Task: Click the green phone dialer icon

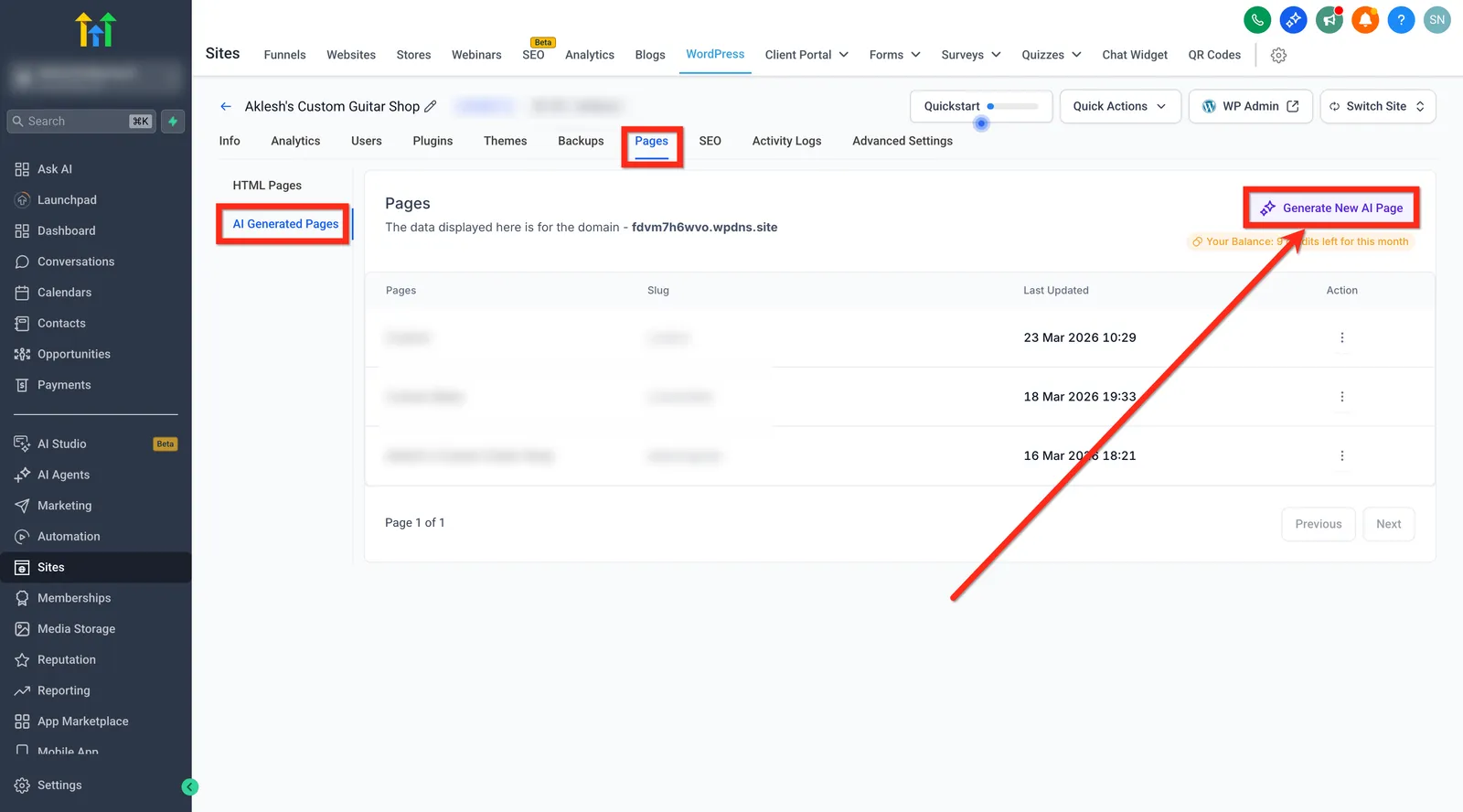Action: pyautogui.click(x=1257, y=19)
